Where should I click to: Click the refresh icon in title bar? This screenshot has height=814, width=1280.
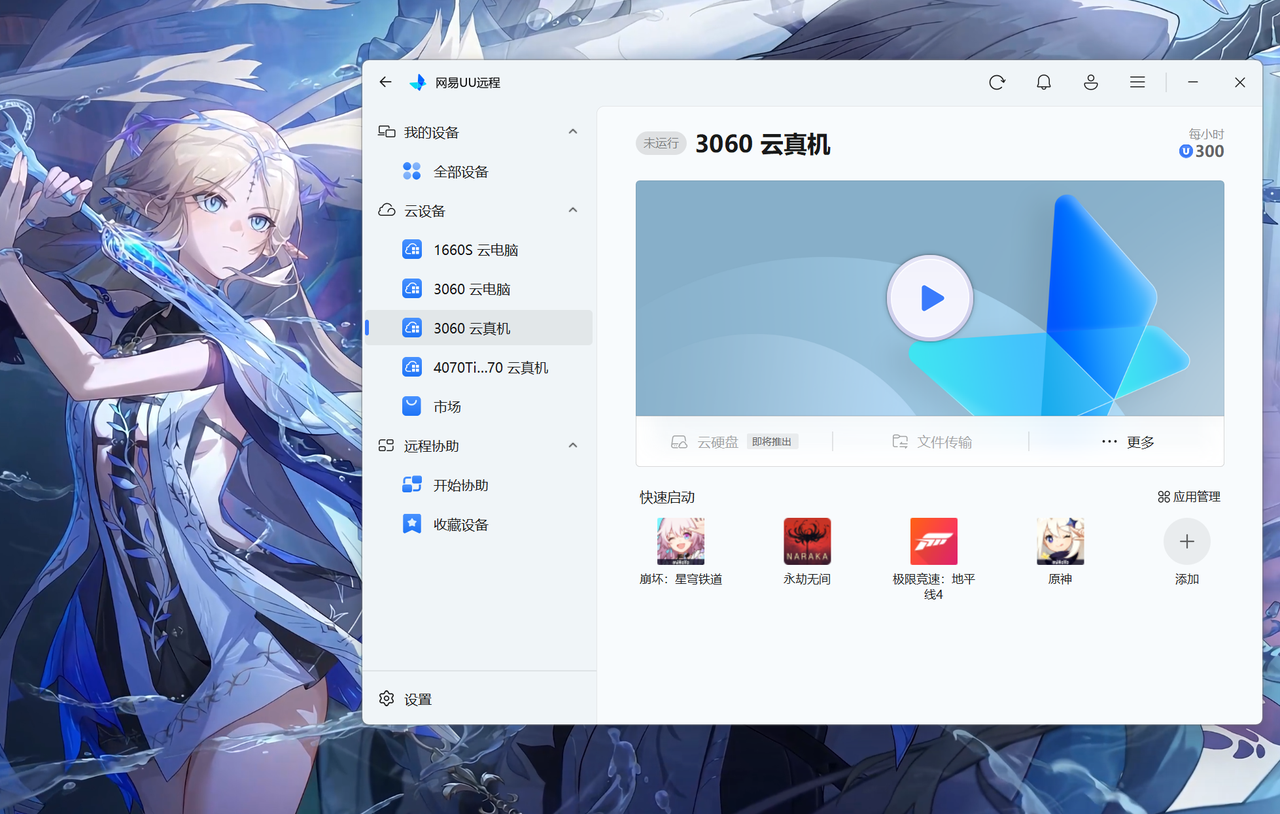[997, 82]
